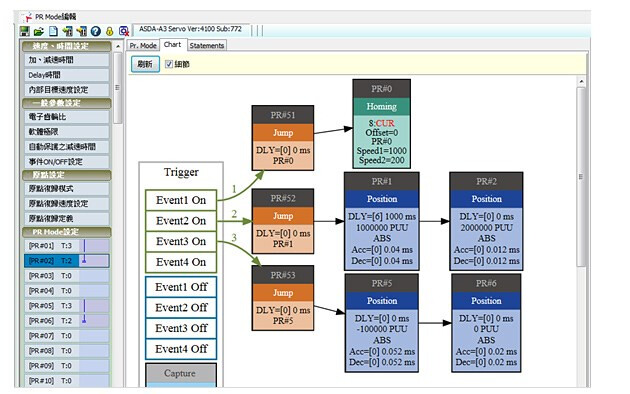Image resolution: width=630 pixels, height=394 pixels.
Task: Open help via blue question mark icon
Action: point(96,31)
